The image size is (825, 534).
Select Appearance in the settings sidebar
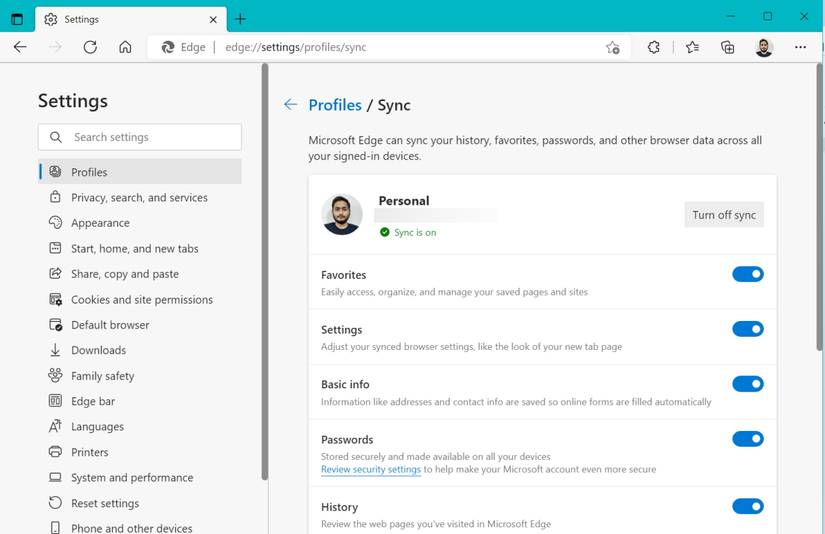coord(100,223)
